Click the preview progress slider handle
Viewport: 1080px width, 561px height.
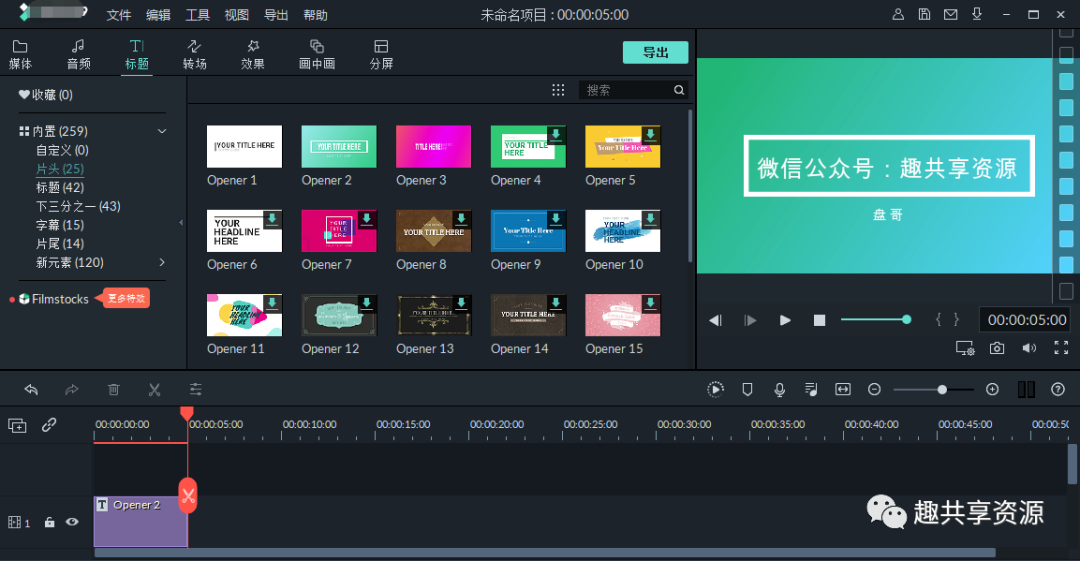tap(906, 319)
